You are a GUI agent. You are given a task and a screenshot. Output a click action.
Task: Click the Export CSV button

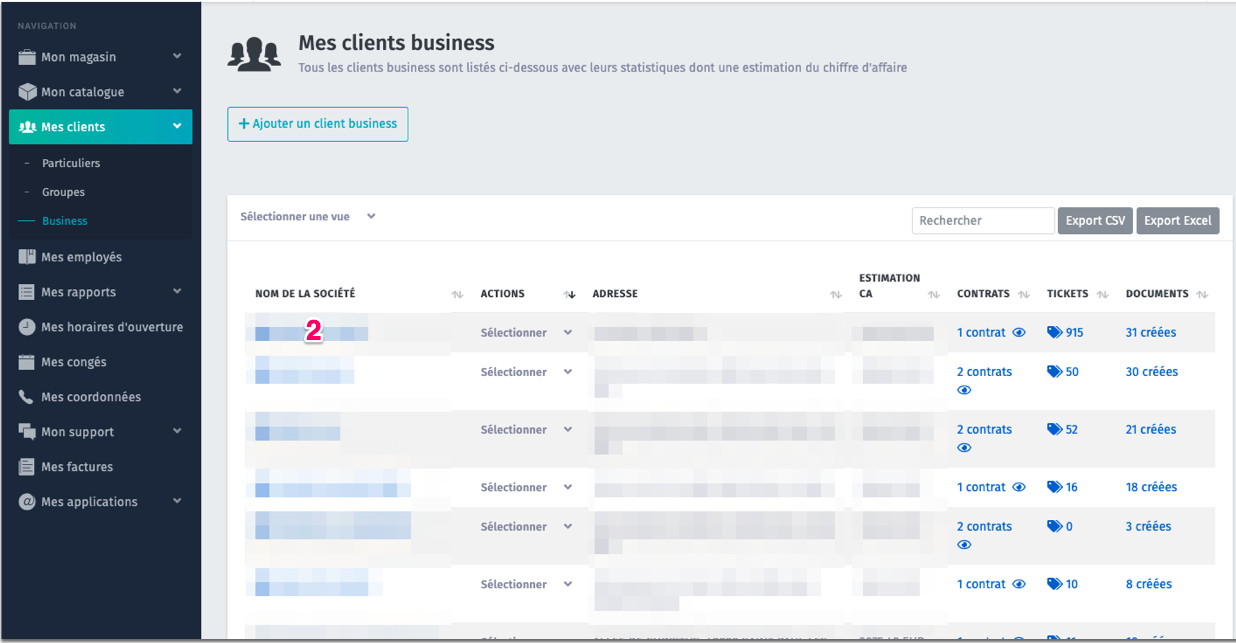1095,221
